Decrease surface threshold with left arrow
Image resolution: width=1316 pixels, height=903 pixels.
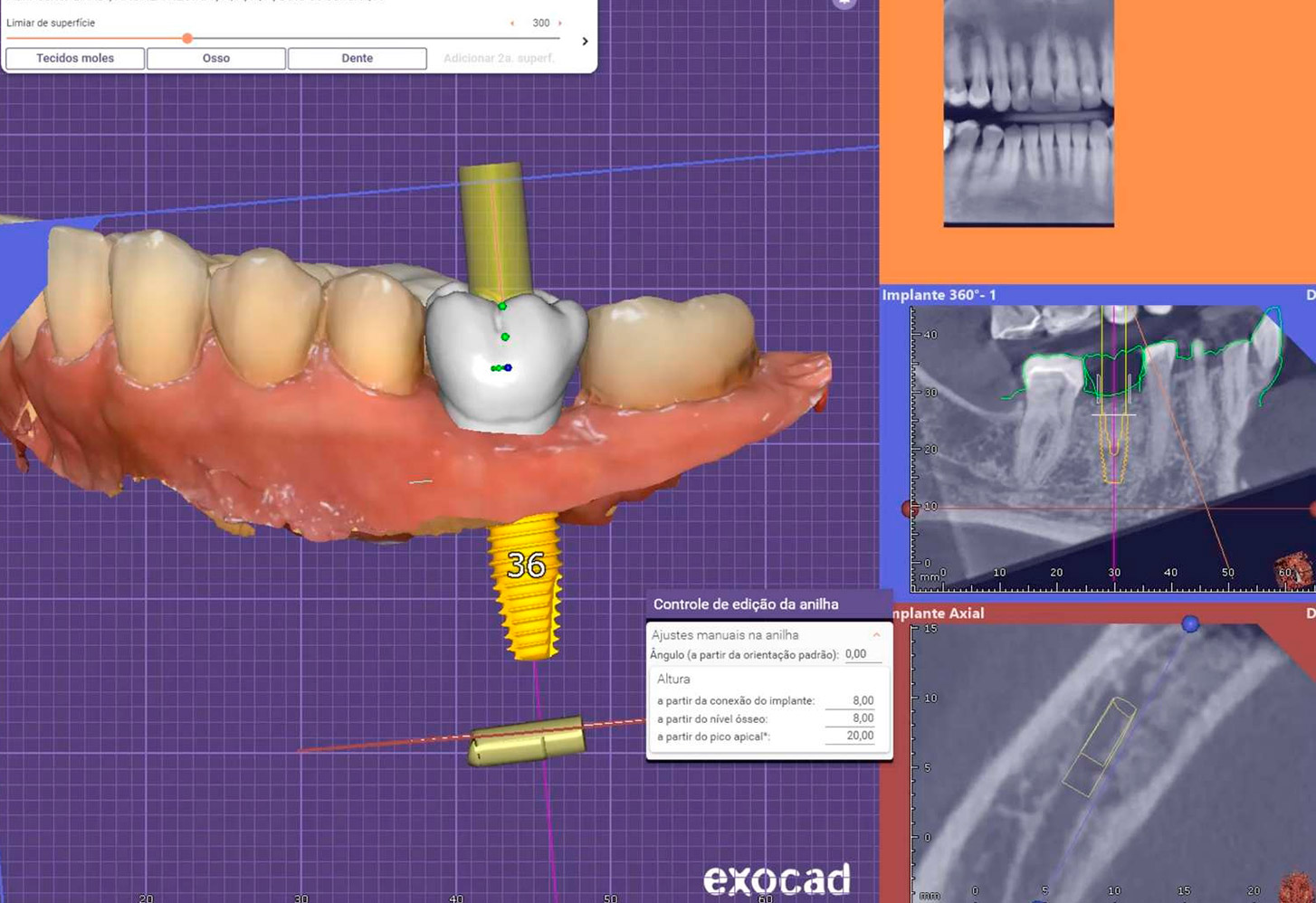click(512, 24)
